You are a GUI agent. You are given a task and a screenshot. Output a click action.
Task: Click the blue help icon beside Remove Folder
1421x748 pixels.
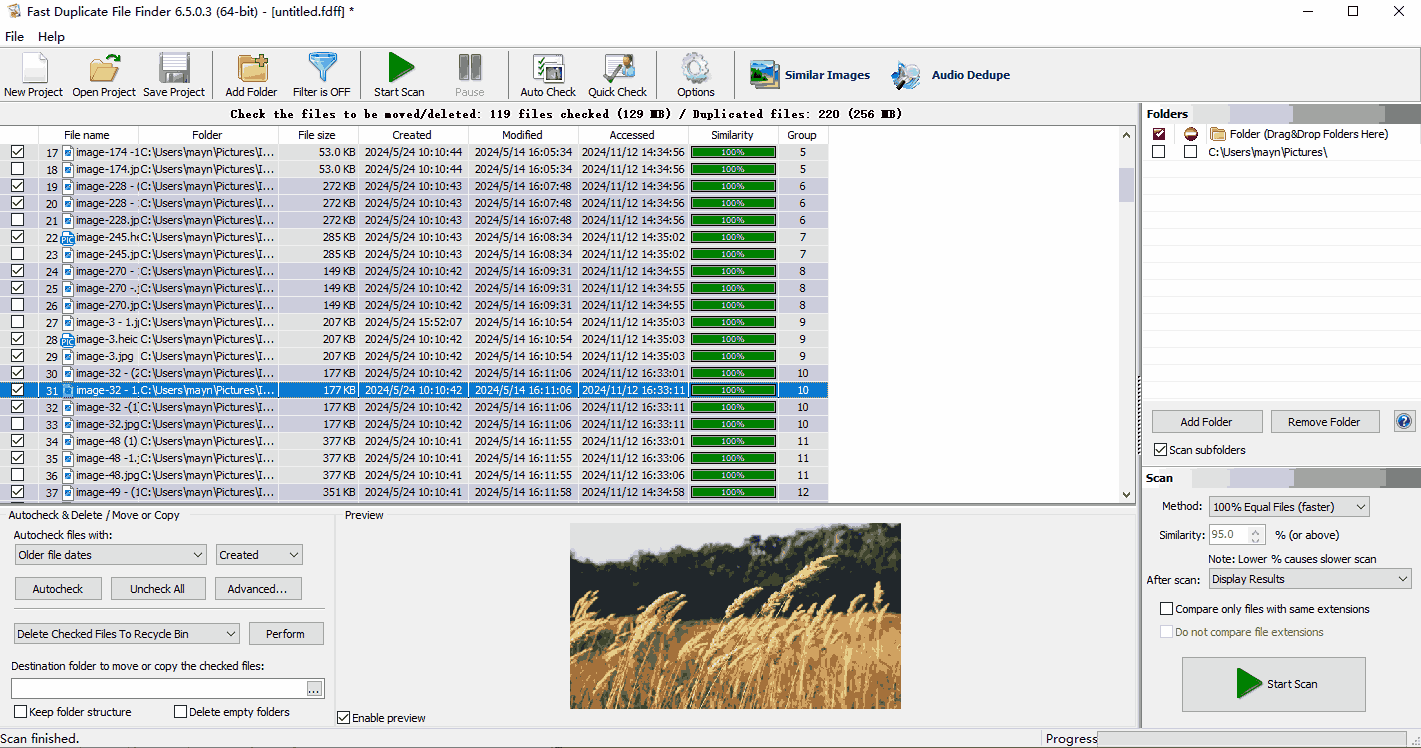tap(1404, 422)
